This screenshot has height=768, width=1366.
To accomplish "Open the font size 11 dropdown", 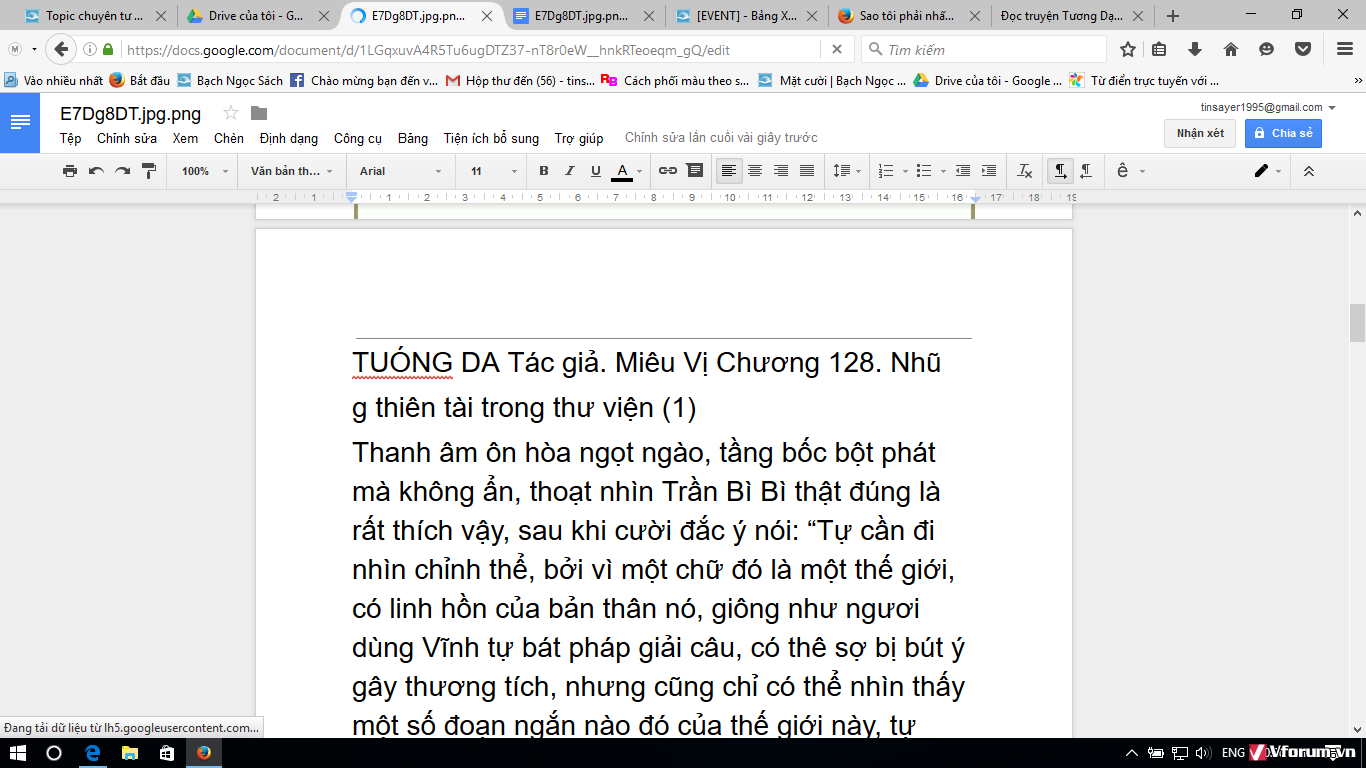I will click(494, 171).
